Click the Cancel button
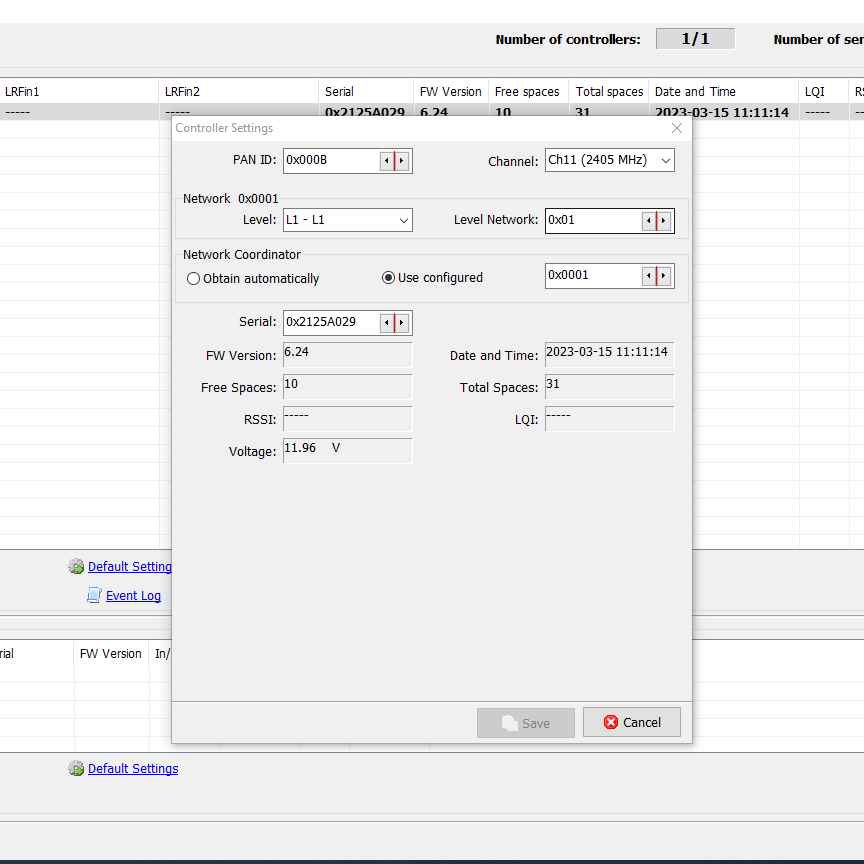 click(x=632, y=722)
